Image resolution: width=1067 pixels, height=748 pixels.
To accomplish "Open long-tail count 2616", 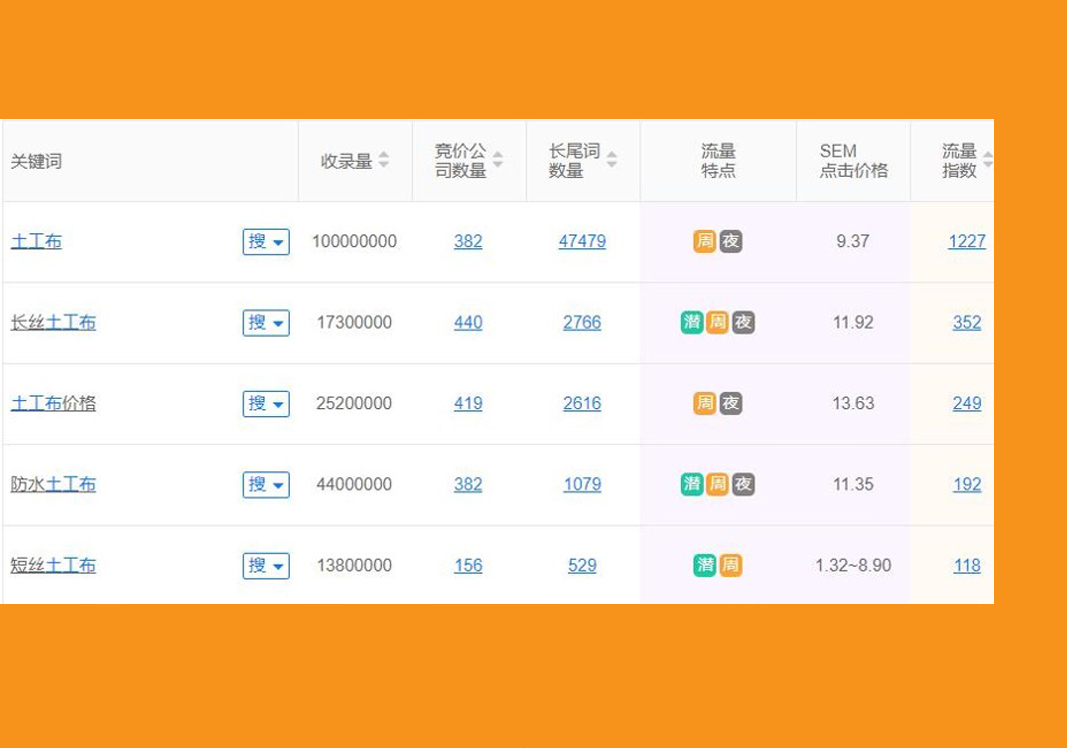I will click(582, 403).
